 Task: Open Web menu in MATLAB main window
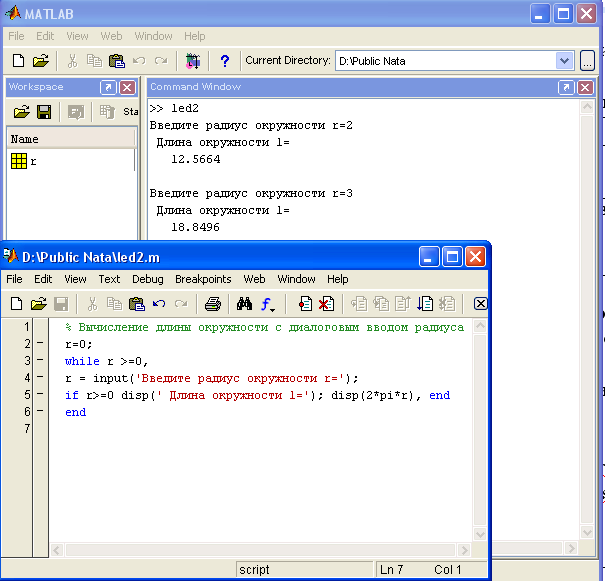[x=111, y=36]
